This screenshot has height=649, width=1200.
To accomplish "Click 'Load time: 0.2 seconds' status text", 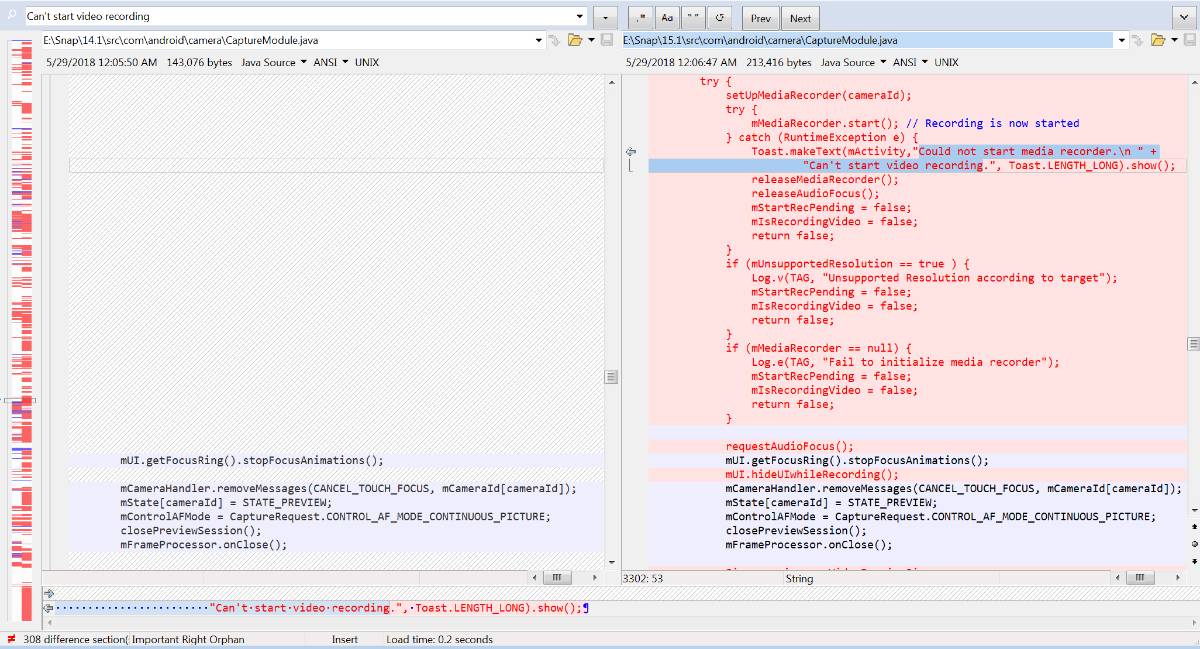I will tap(439, 639).
